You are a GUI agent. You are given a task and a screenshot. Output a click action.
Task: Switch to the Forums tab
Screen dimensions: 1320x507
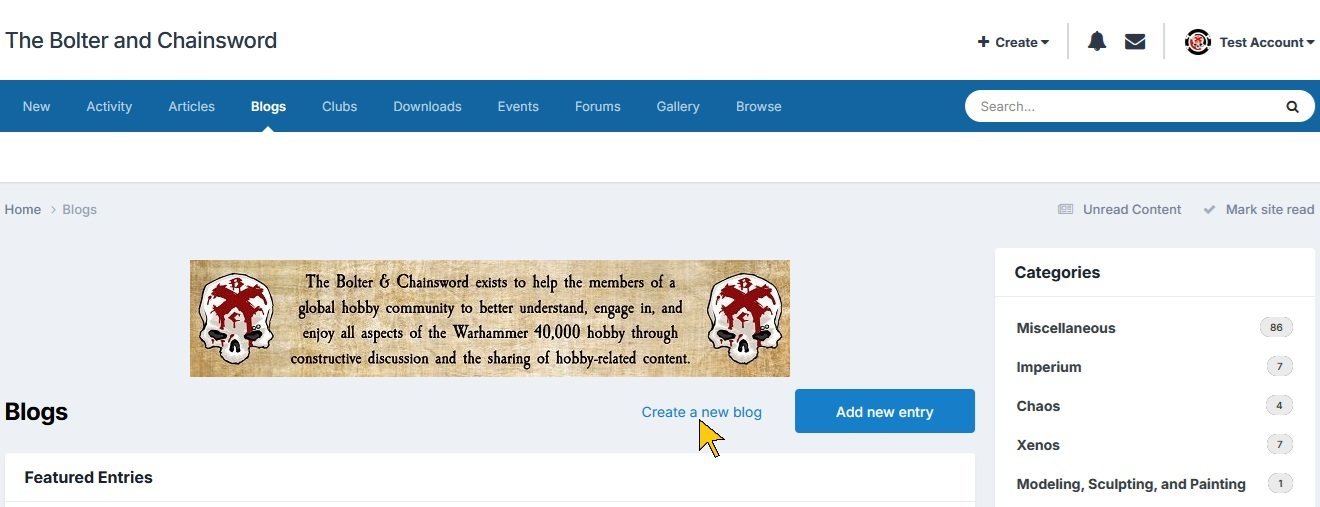598,106
